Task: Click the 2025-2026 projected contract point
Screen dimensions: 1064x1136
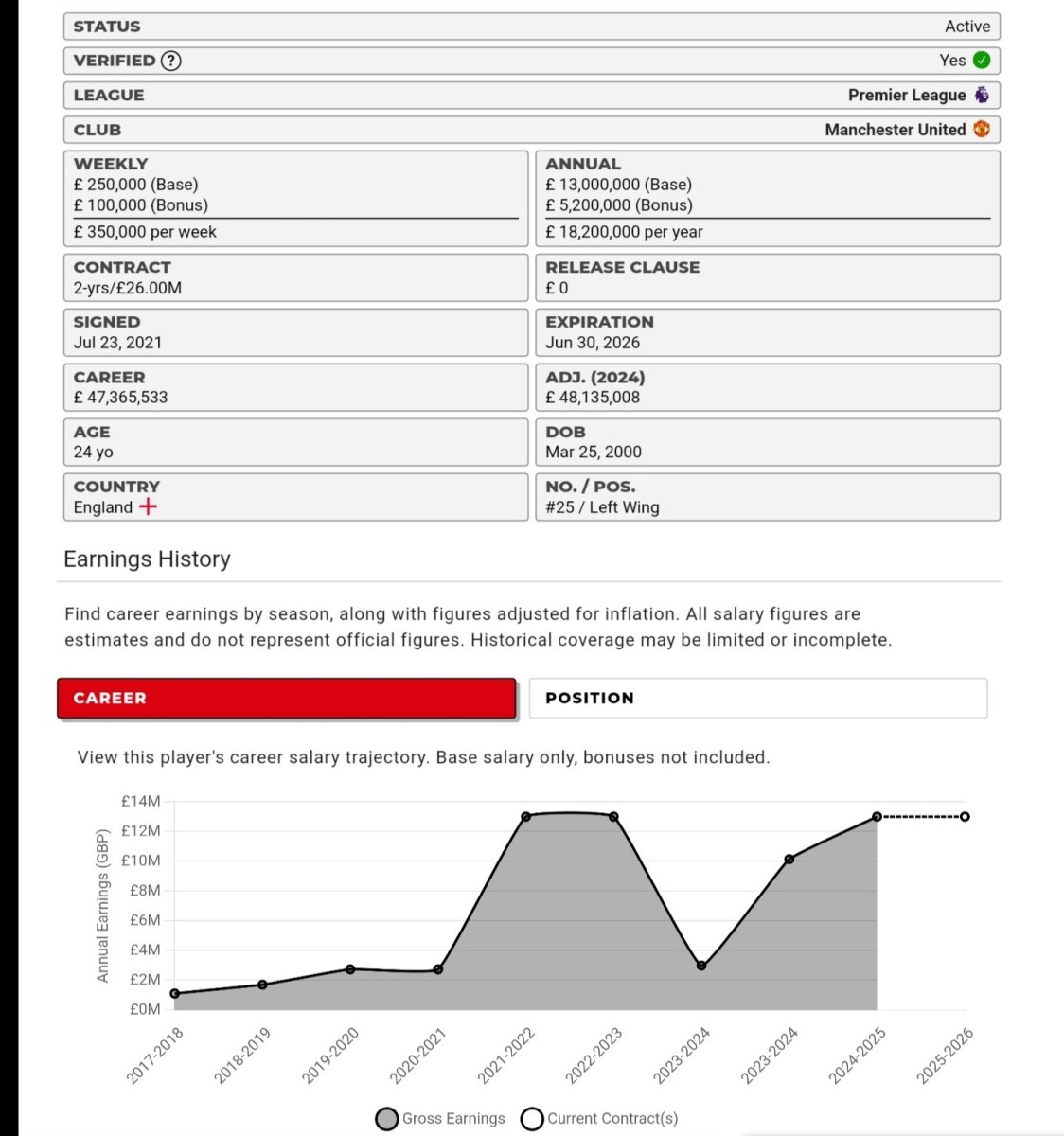Action: [x=965, y=816]
